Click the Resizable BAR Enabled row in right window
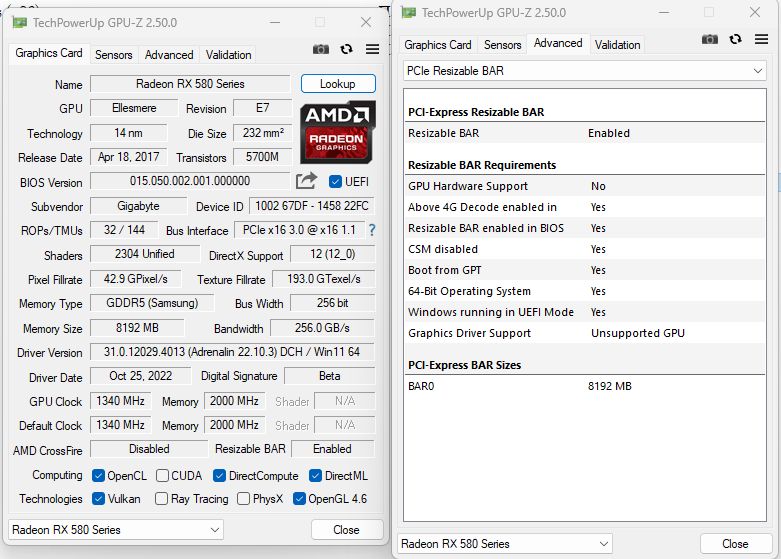 point(585,133)
